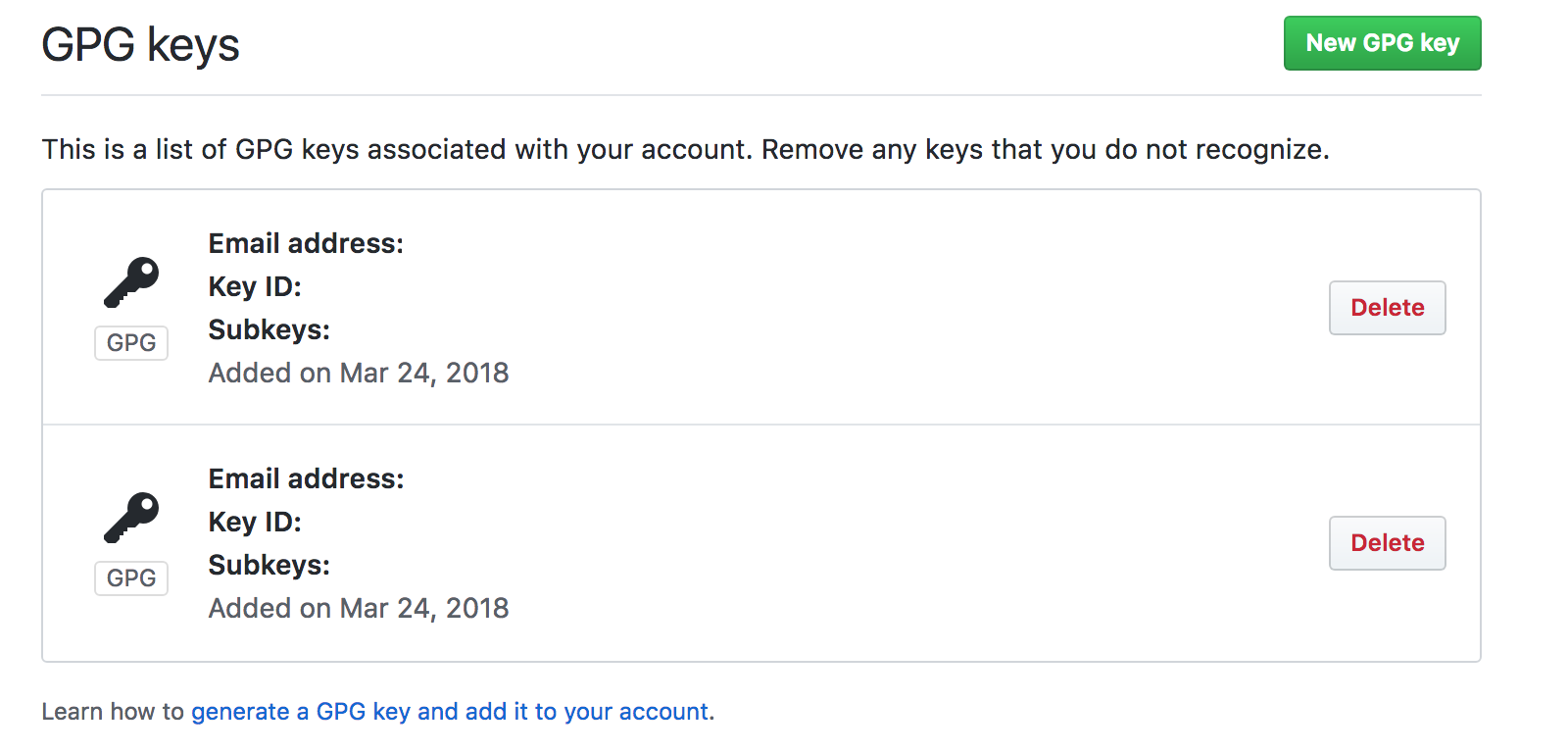Image resolution: width=1568 pixels, height=753 pixels.
Task: Click the key icon of the second entry
Action: pos(131,518)
